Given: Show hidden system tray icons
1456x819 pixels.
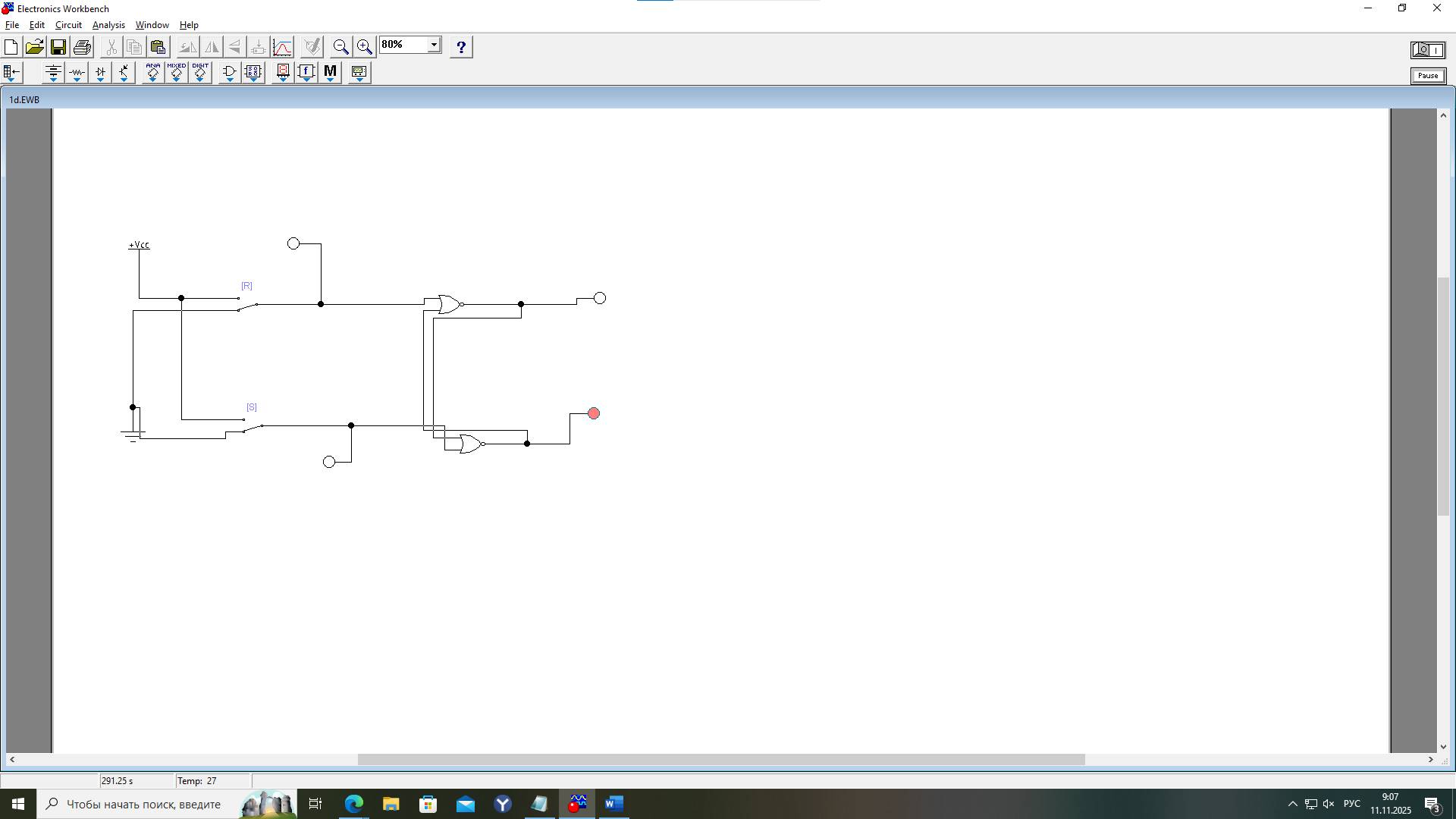Looking at the screenshot, I should (x=1292, y=804).
